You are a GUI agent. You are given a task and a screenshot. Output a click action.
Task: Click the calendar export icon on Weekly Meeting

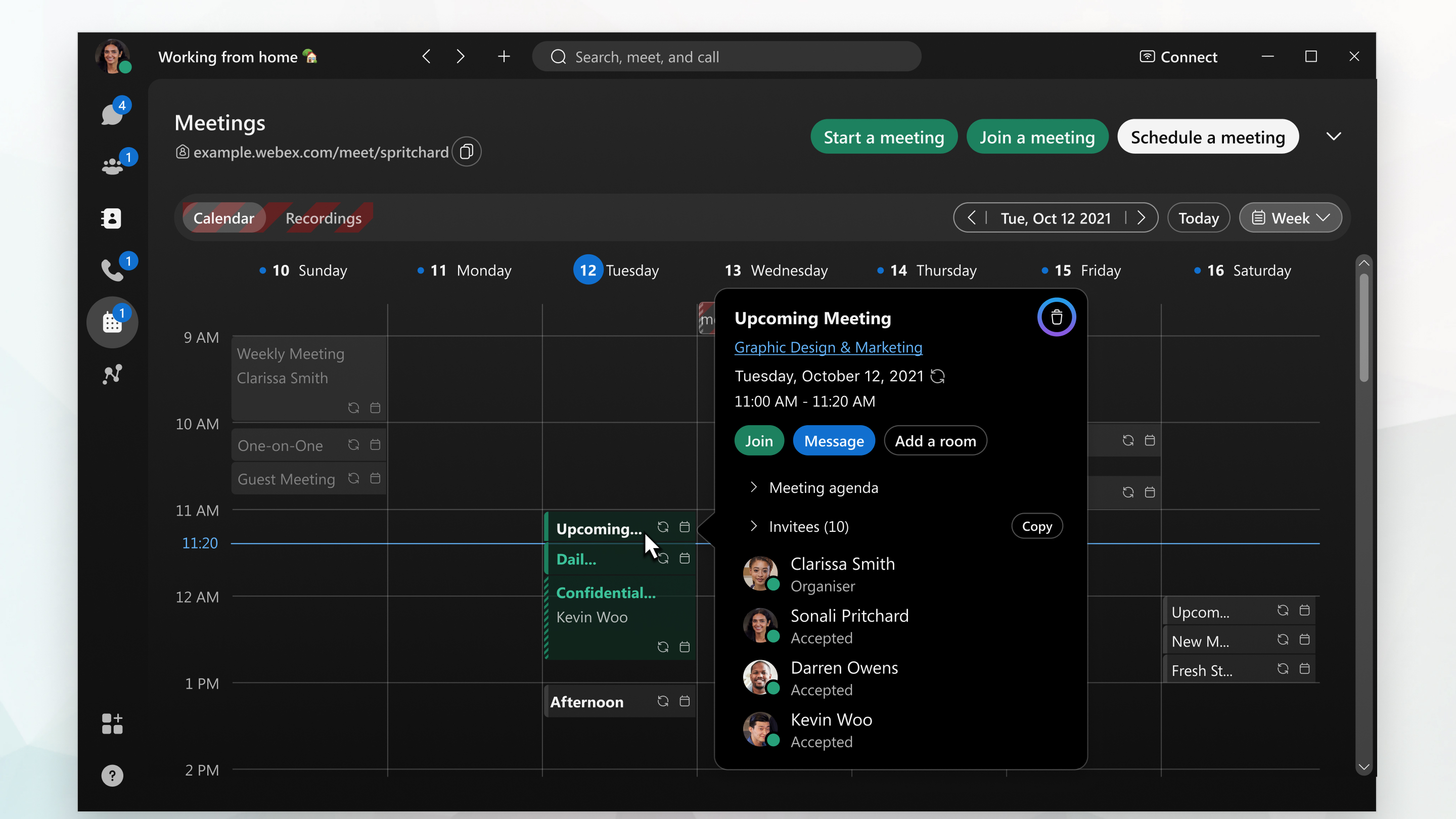(x=376, y=408)
